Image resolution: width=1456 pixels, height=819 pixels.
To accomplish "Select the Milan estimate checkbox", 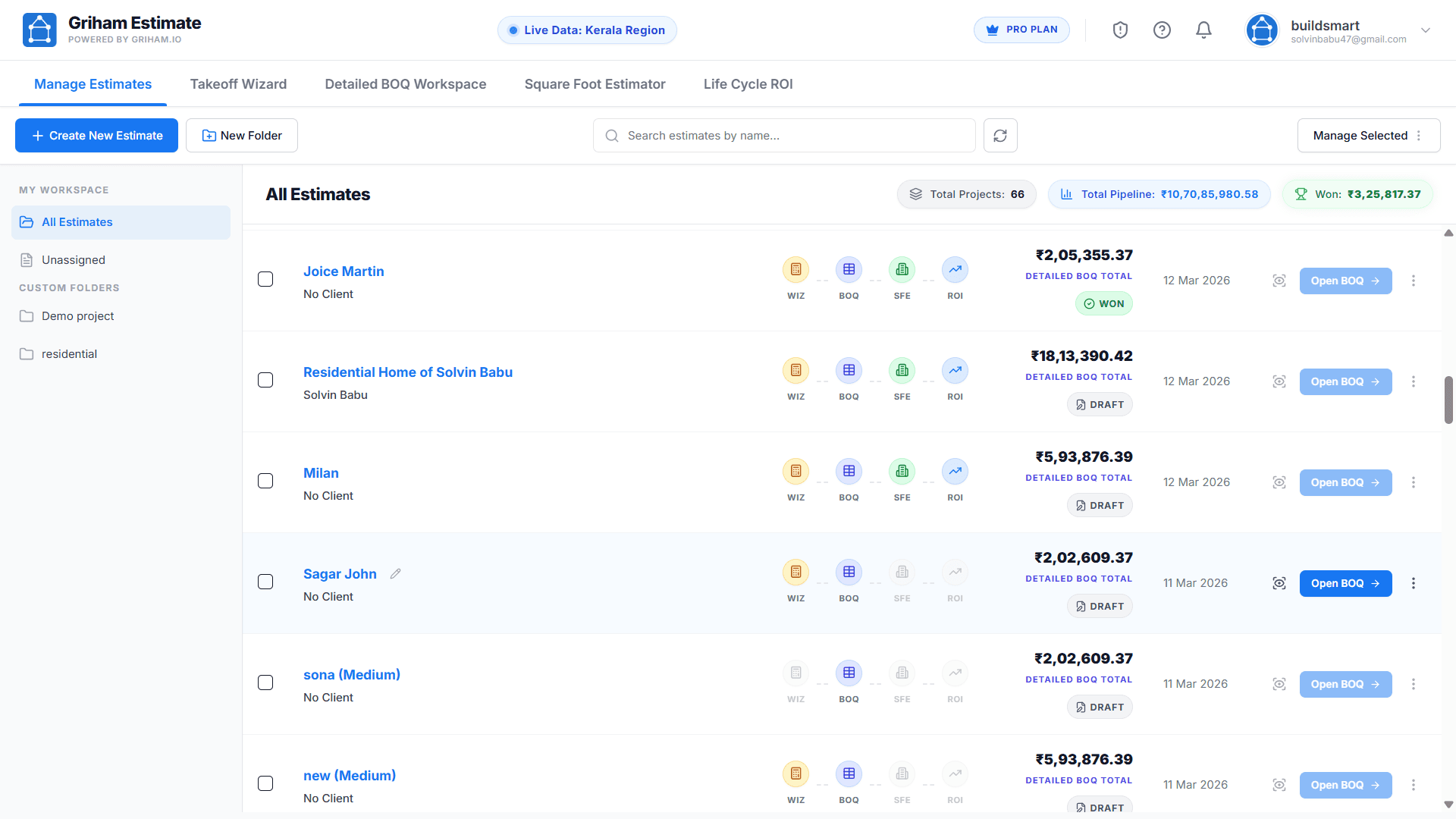I will coord(265,481).
